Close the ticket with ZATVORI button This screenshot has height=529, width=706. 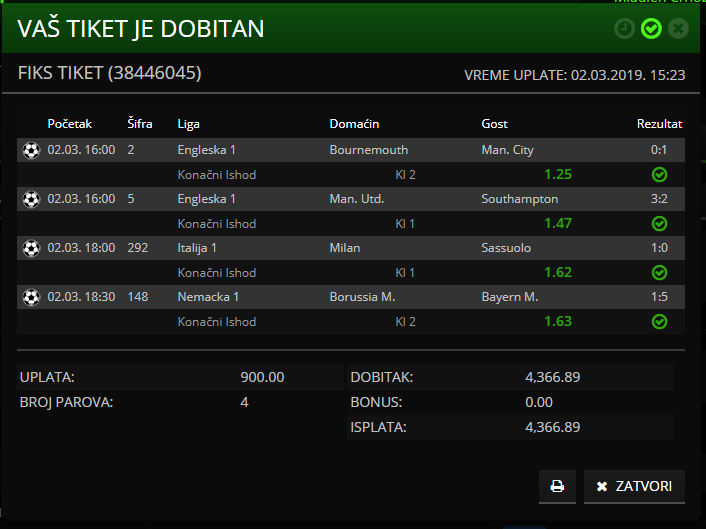(634, 486)
